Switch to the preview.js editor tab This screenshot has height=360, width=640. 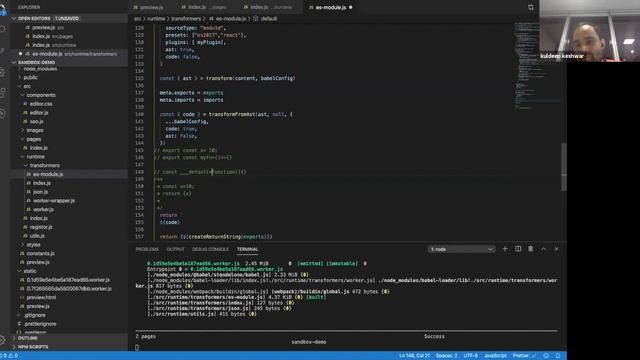[151, 7]
